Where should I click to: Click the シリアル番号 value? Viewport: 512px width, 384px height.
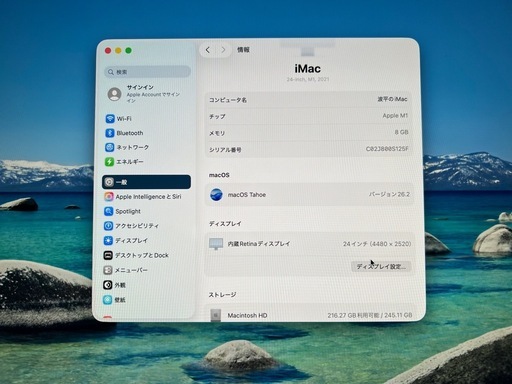click(x=387, y=149)
